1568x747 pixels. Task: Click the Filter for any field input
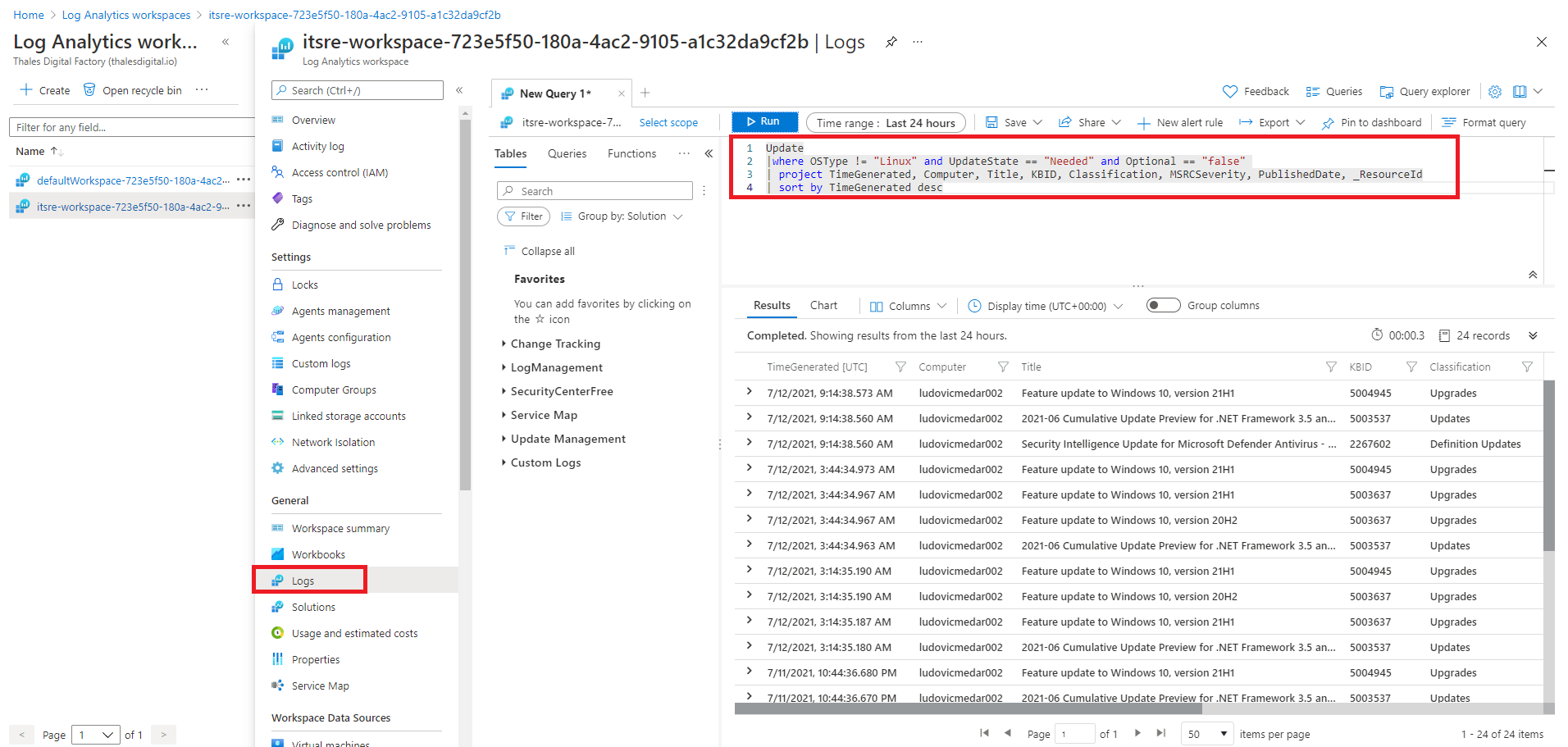coord(131,127)
